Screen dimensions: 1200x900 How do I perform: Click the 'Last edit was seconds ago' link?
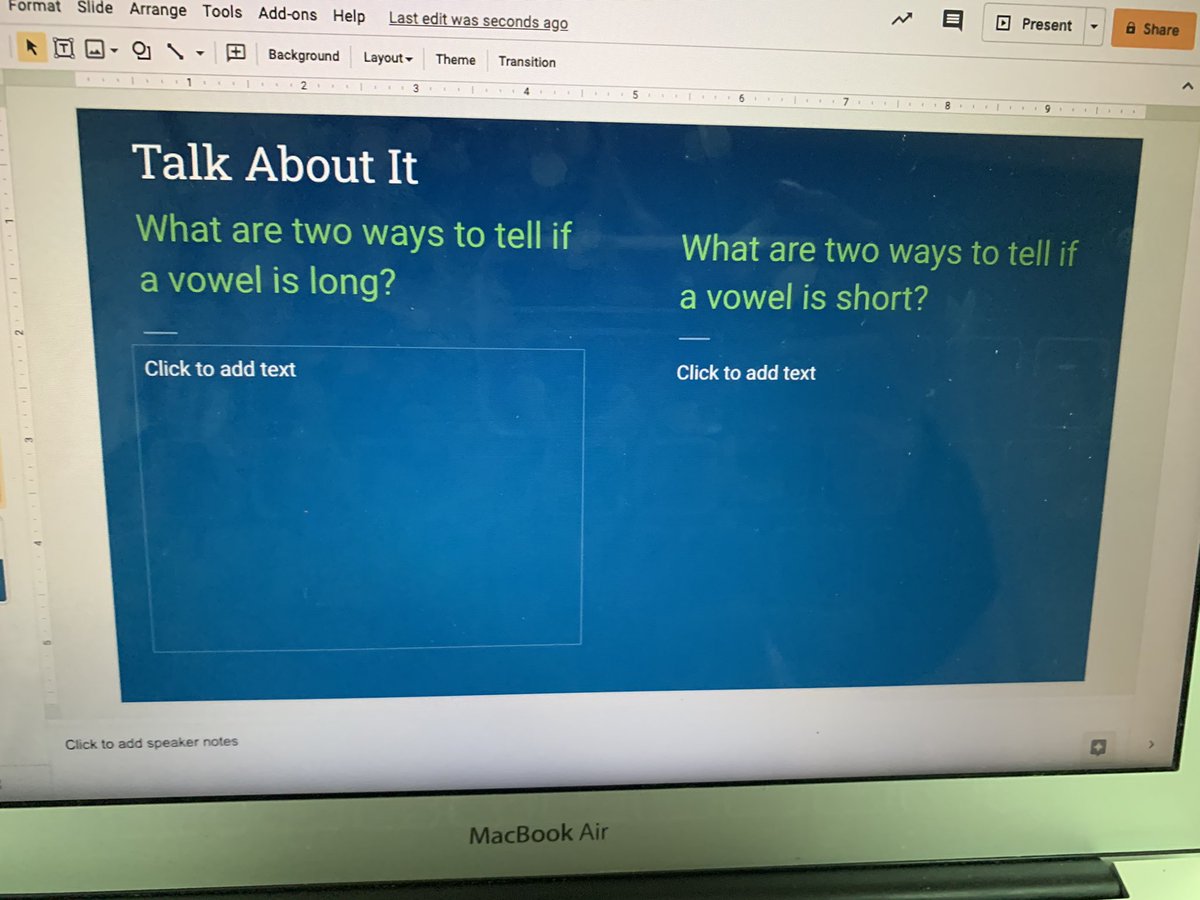[478, 20]
